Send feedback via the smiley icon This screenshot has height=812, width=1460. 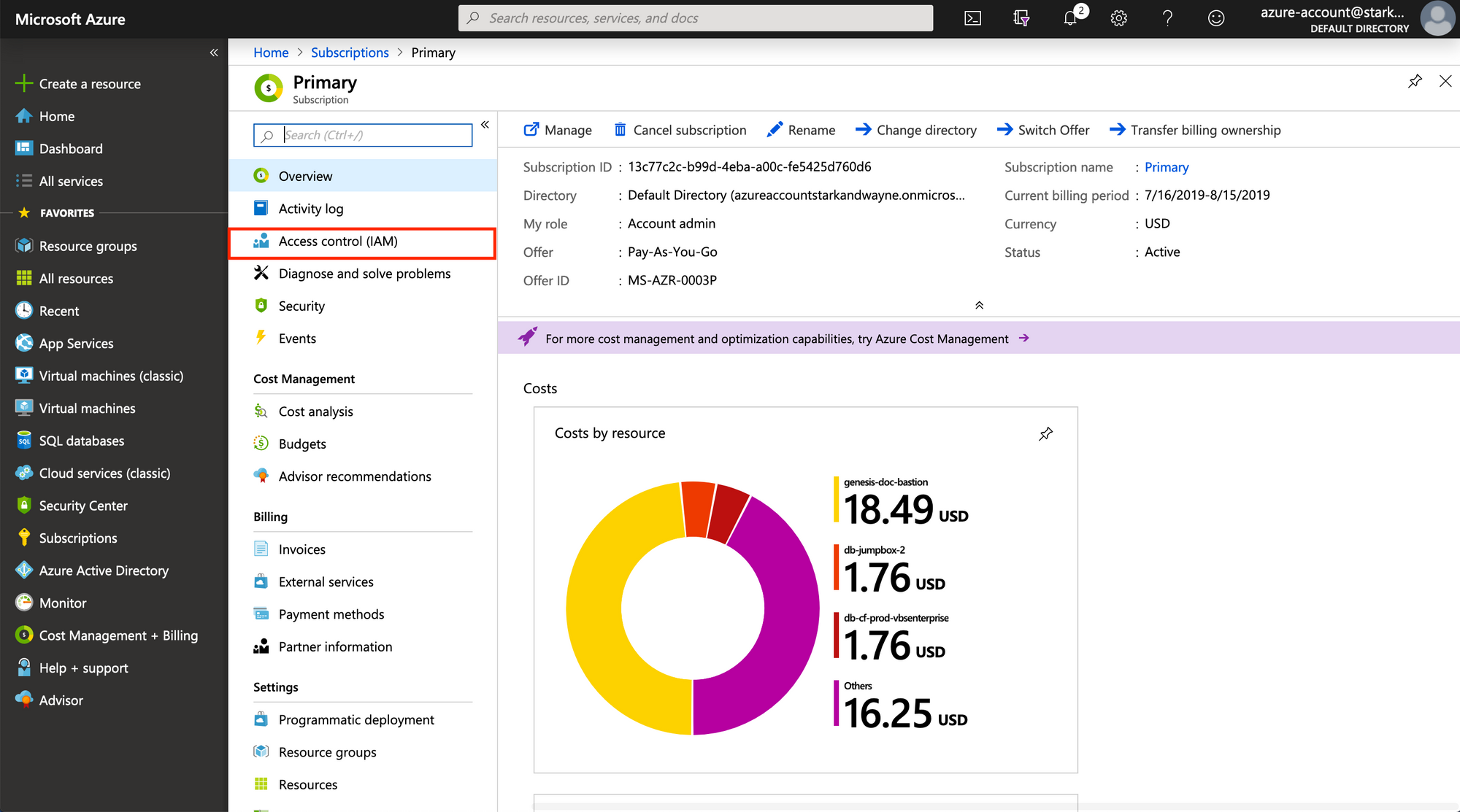click(1215, 18)
